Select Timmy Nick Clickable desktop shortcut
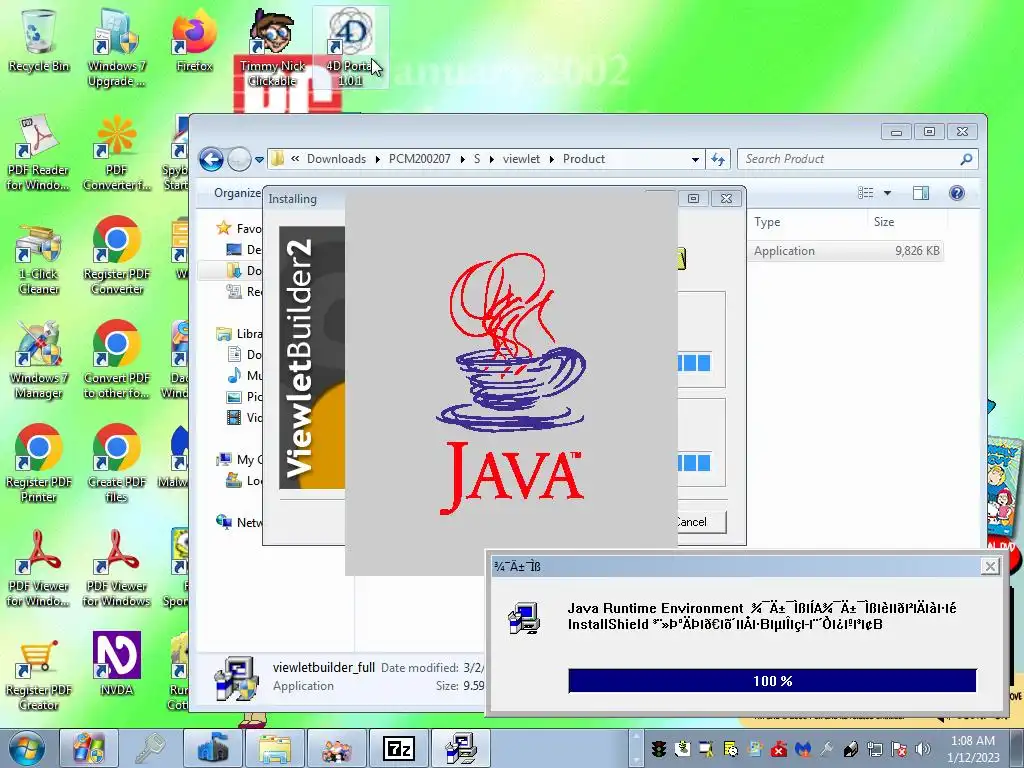1024x768 pixels. pyautogui.click(x=272, y=48)
